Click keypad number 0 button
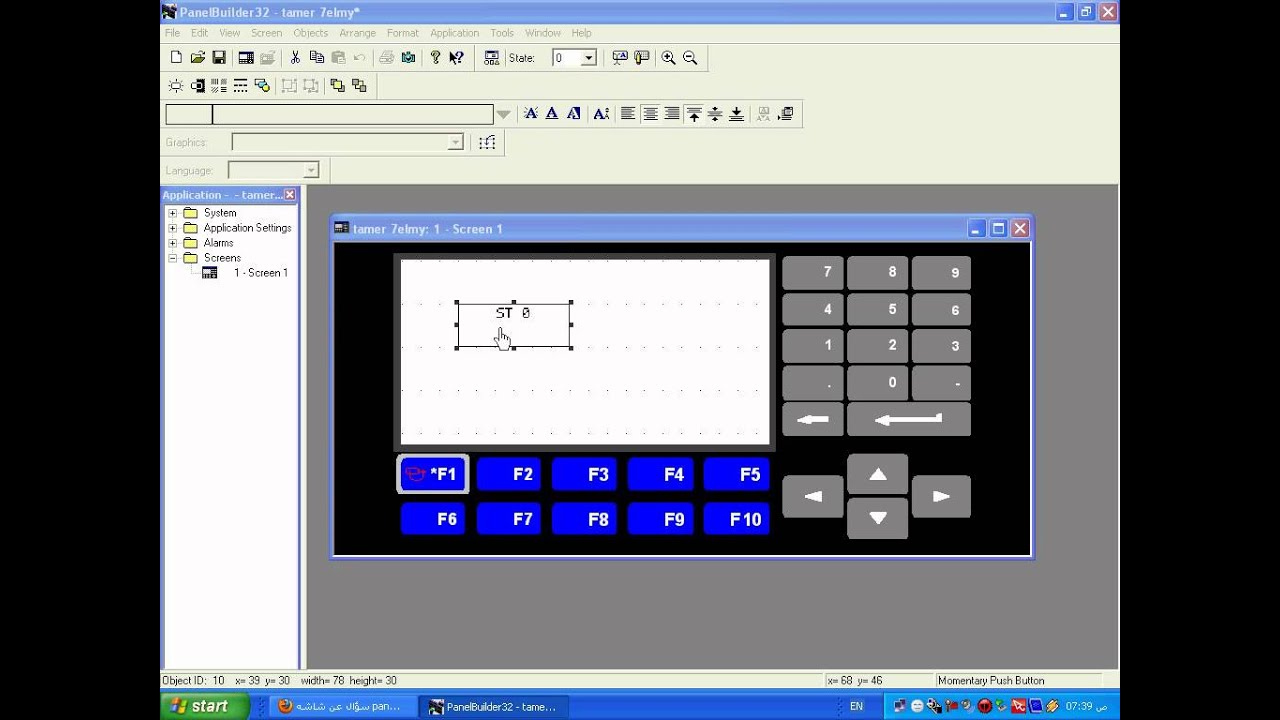 [x=878, y=383]
